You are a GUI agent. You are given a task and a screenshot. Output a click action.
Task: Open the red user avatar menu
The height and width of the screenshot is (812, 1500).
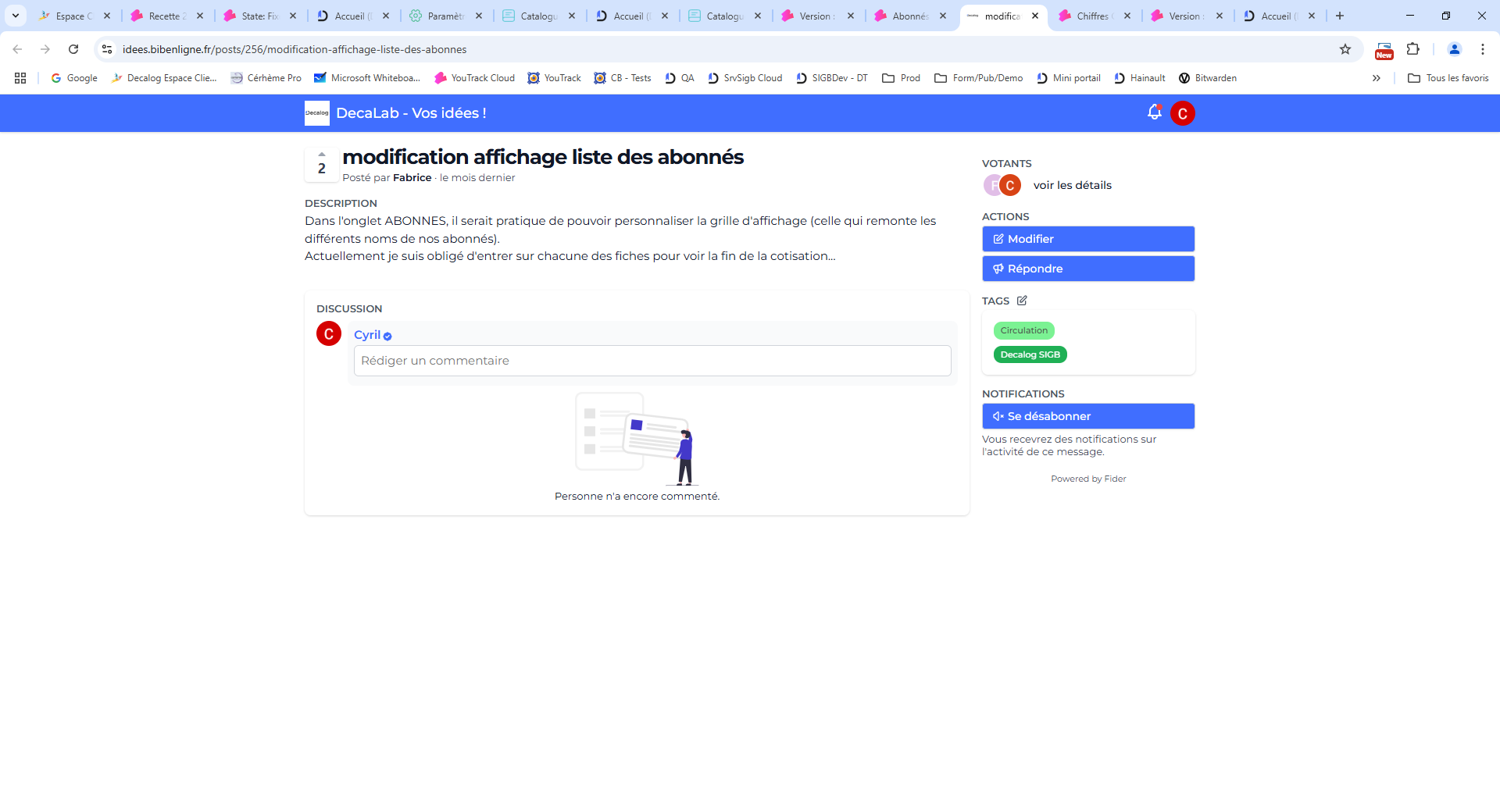[1182, 113]
